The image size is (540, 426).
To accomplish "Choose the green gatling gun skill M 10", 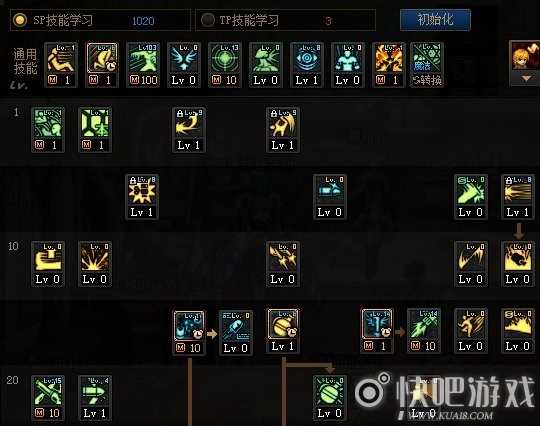I will pyautogui.click(x=424, y=331).
